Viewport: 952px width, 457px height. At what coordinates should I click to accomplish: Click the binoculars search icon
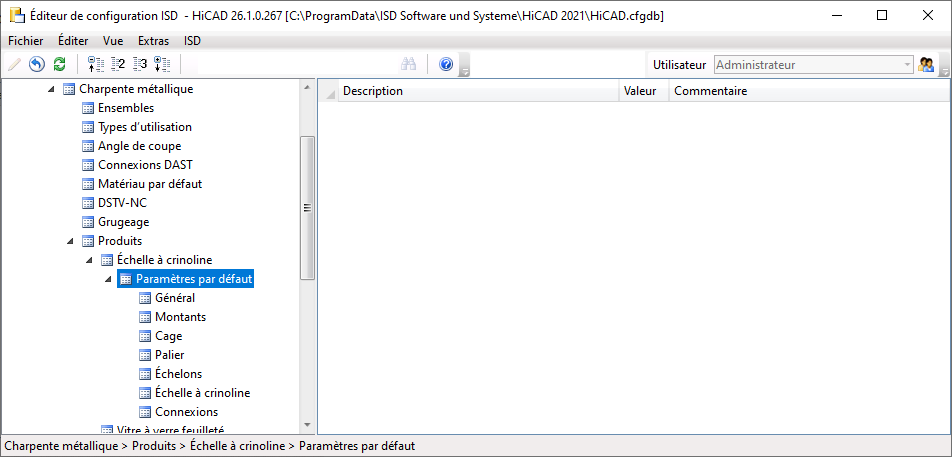pyautogui.click(x=408, y=64)
